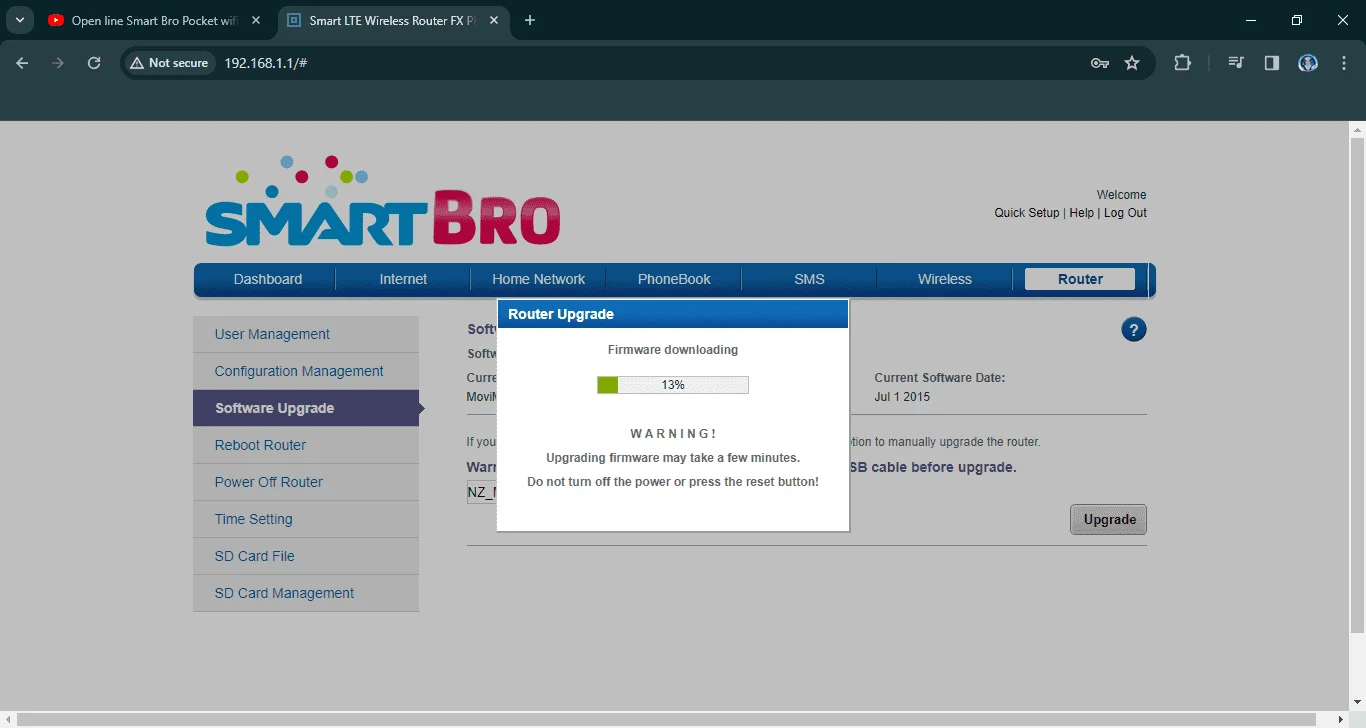Open the media control icon in toolbar
1366x728 pixels.
point(1237,63)
